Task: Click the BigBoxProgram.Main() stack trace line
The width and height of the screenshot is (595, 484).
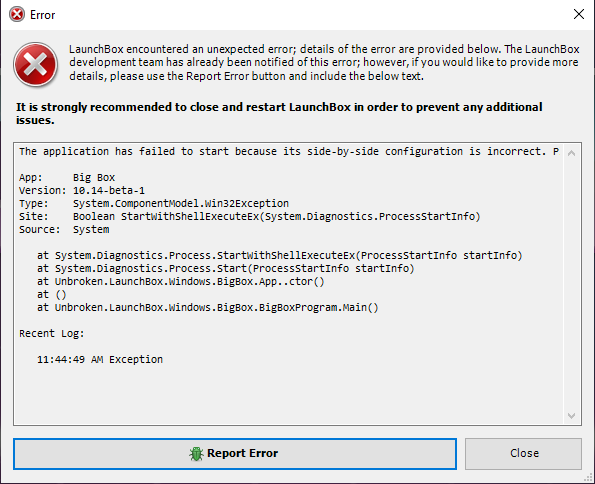Action: click(208, 307)
